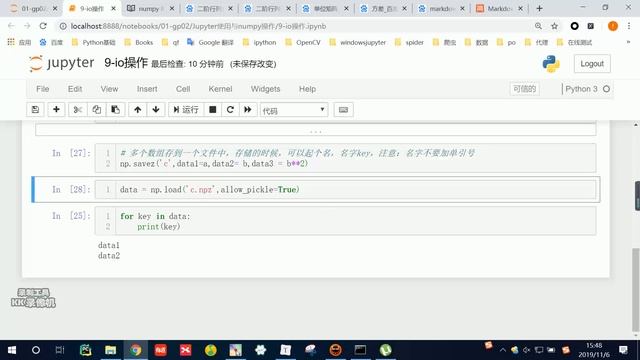Click the notebook title 9-io操作
640x360 pixels.
(x=126, y=63)
